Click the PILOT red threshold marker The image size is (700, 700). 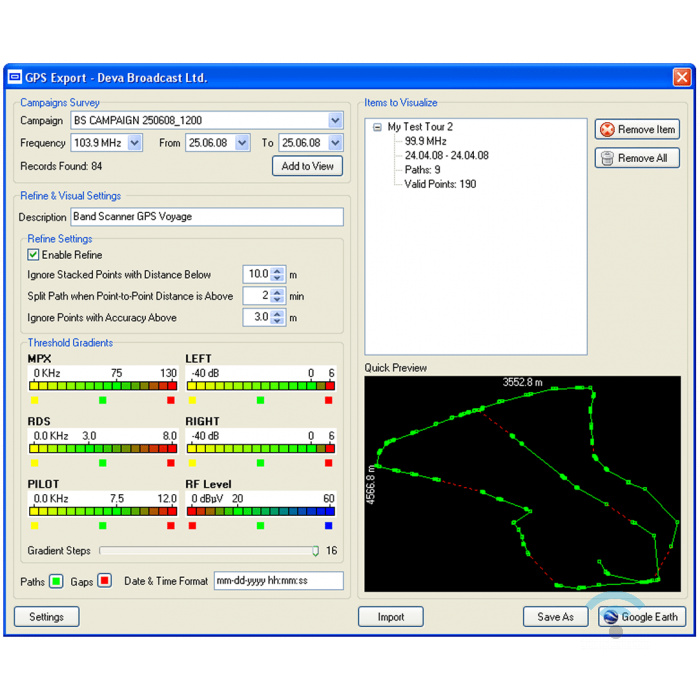(170, 525)
